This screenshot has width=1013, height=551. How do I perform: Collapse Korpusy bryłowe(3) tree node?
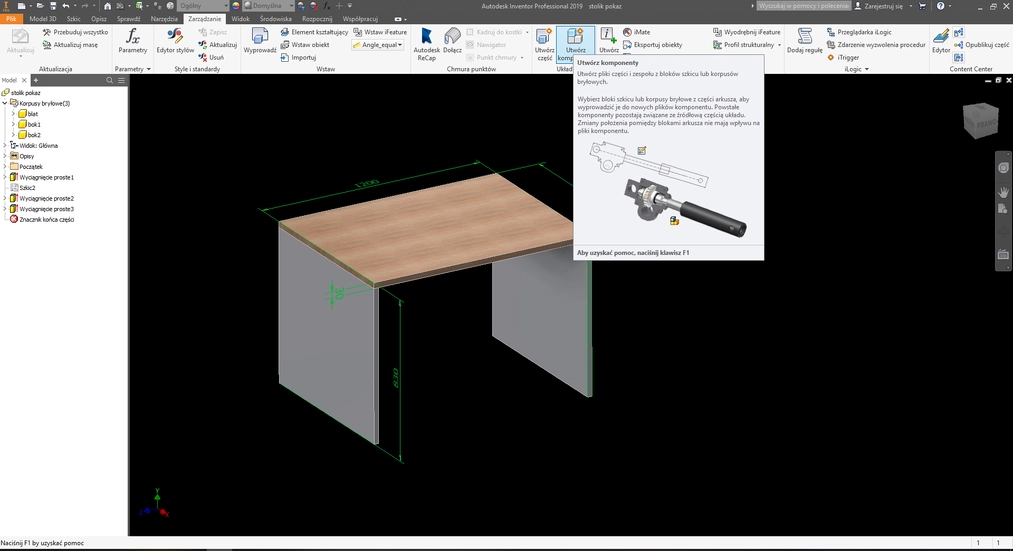click(5, 103)
